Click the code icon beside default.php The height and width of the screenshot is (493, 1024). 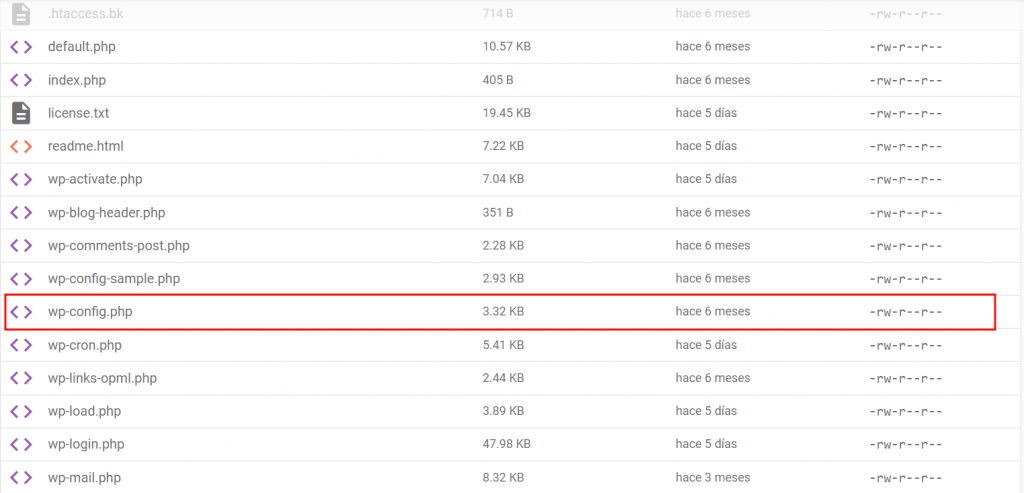(x=21, y=47)
